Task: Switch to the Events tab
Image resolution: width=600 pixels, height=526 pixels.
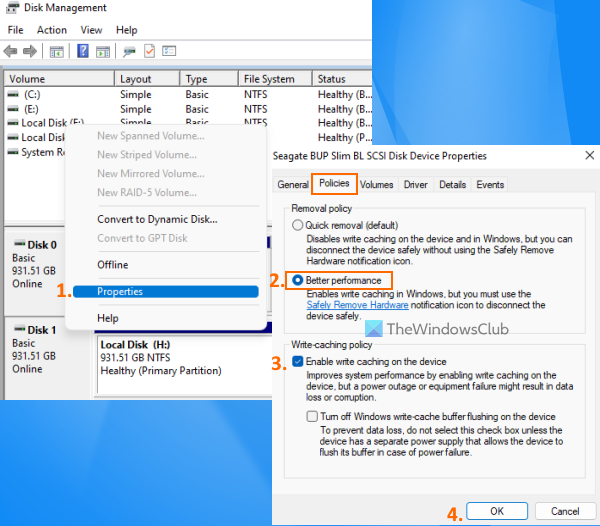Action: 490,184
